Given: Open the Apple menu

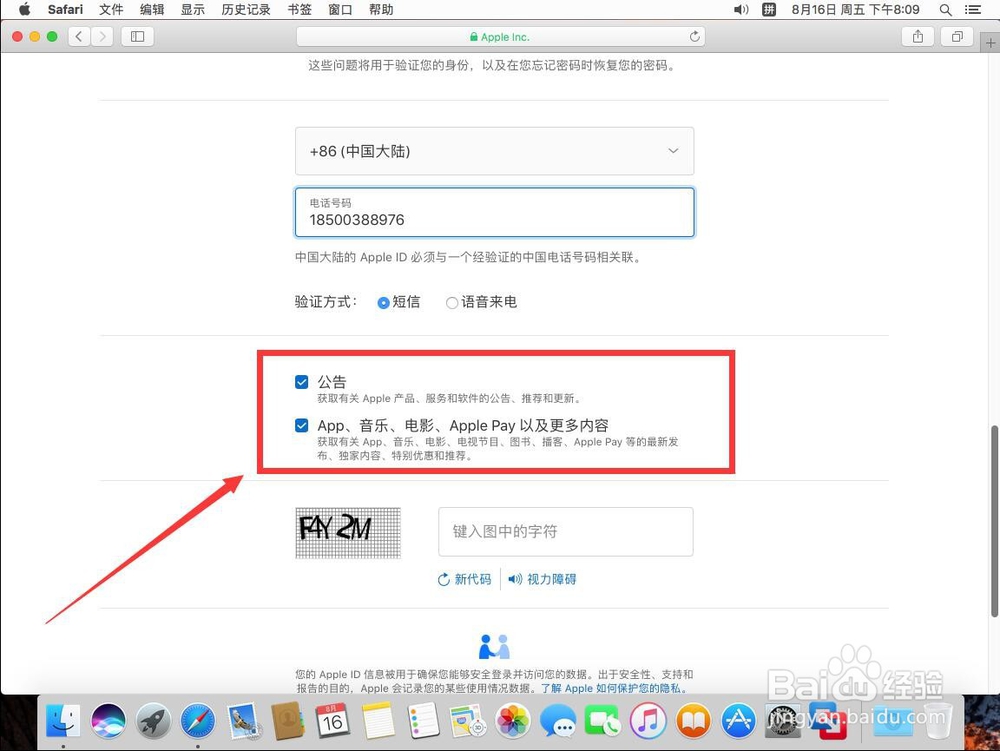Looking at the screenshot, I should pyautogui.click(x=24, y=9).
